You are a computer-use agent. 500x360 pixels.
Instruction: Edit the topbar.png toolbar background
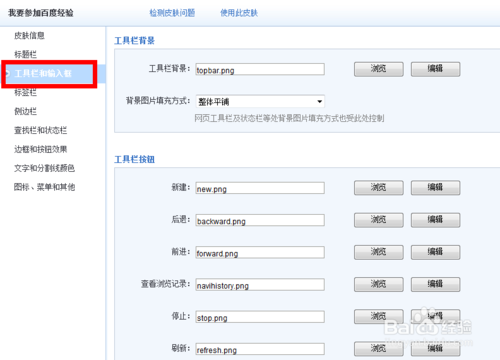tap(435, 69)
